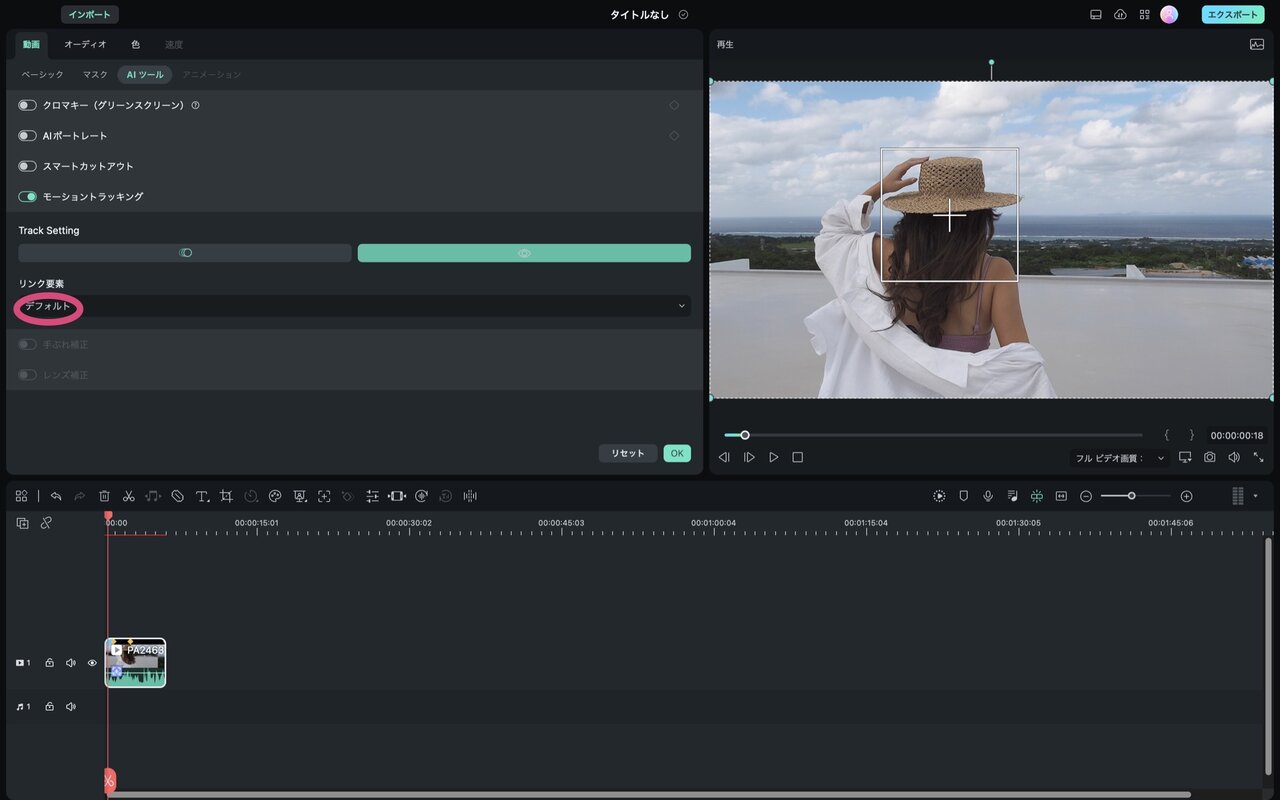Toggle fullscreen preview icon
Image resolution: width=1280 pixels, height=800 pixels.
(x=1259, y=457)
